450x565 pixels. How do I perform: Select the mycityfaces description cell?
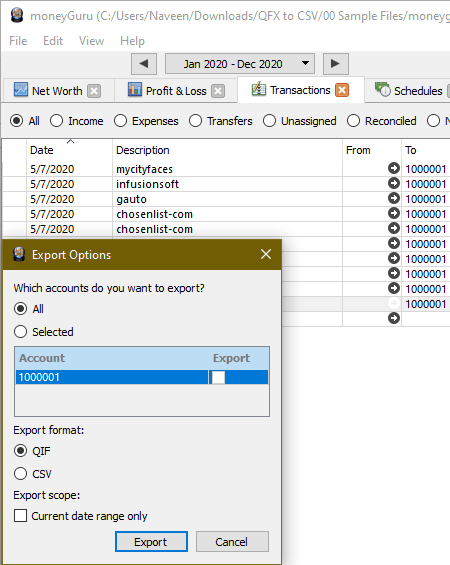227,169
